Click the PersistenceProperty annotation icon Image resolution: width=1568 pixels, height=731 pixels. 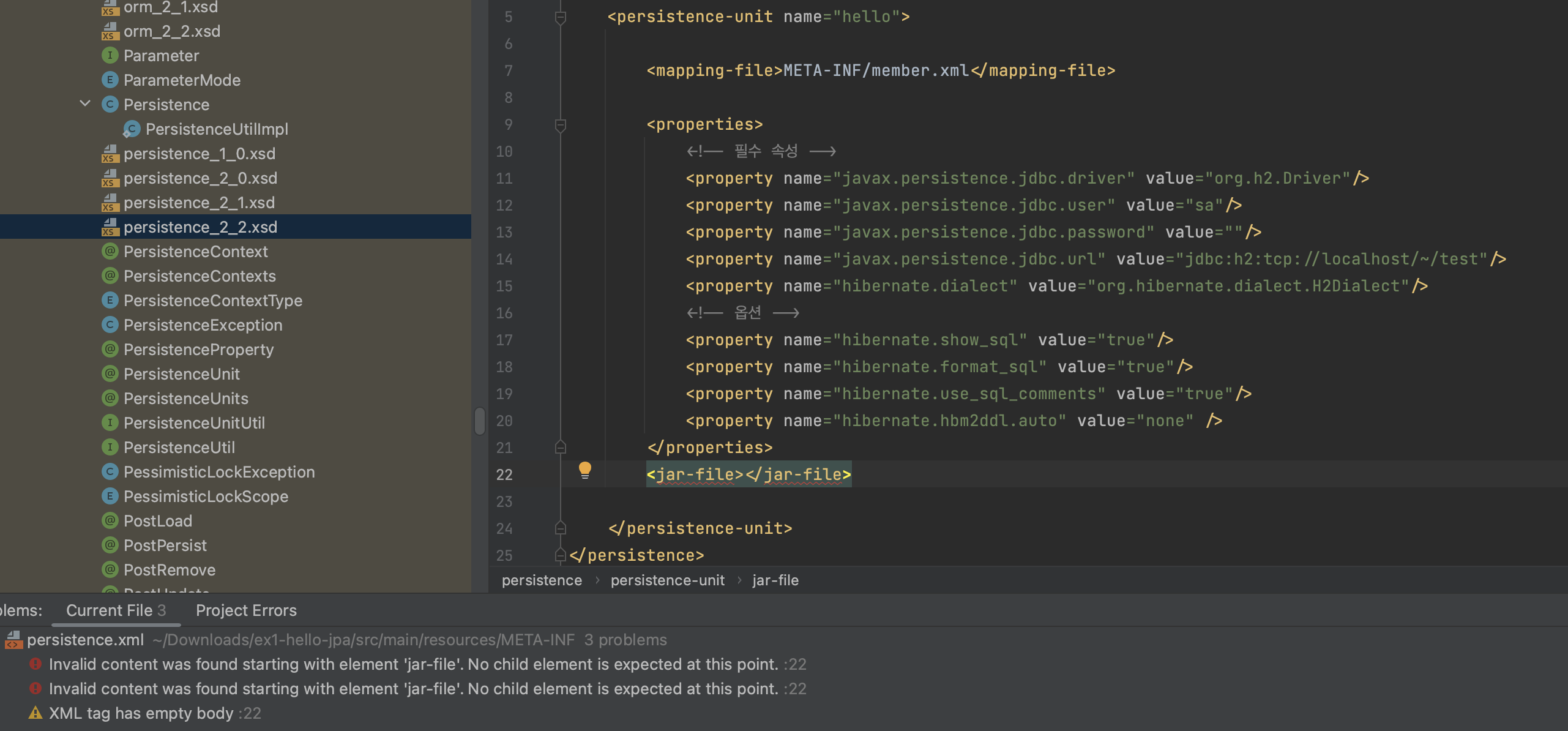[x=110, y=349]
